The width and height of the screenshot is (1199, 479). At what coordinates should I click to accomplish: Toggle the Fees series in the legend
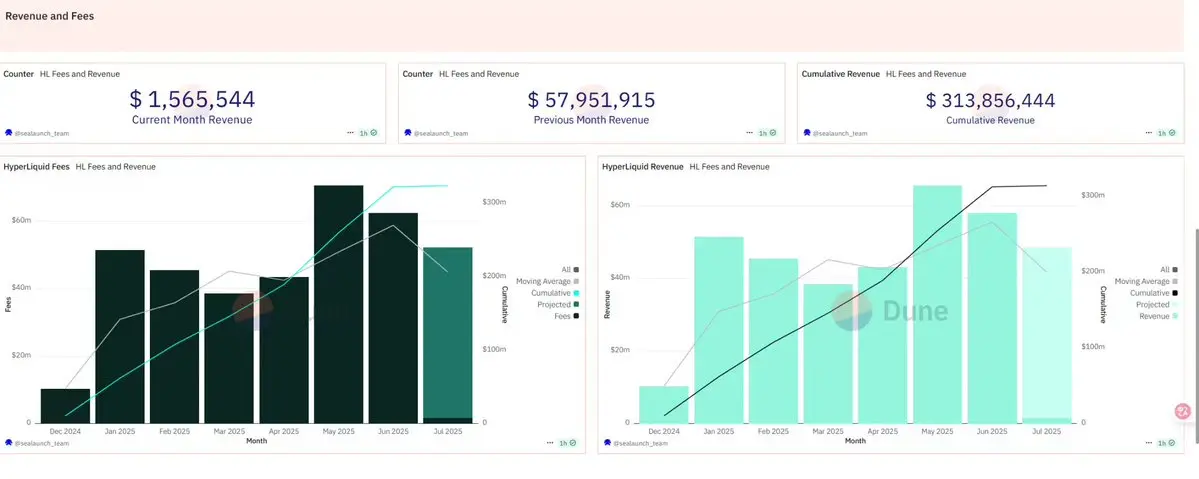coord(567,315)
